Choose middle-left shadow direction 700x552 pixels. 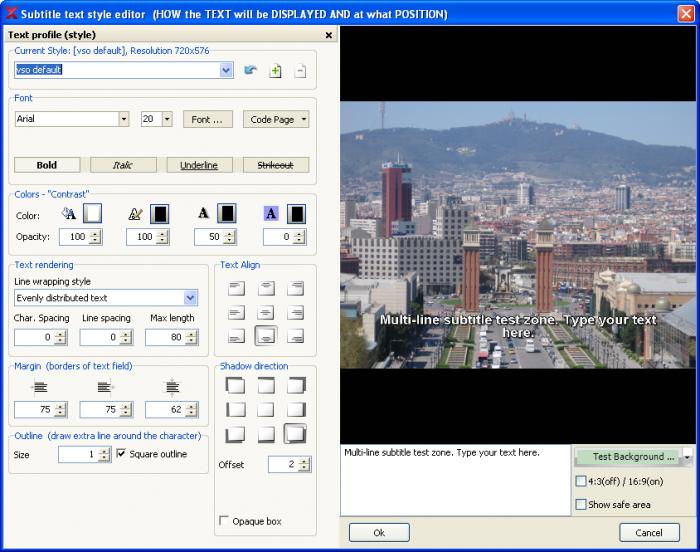point(236,410)
